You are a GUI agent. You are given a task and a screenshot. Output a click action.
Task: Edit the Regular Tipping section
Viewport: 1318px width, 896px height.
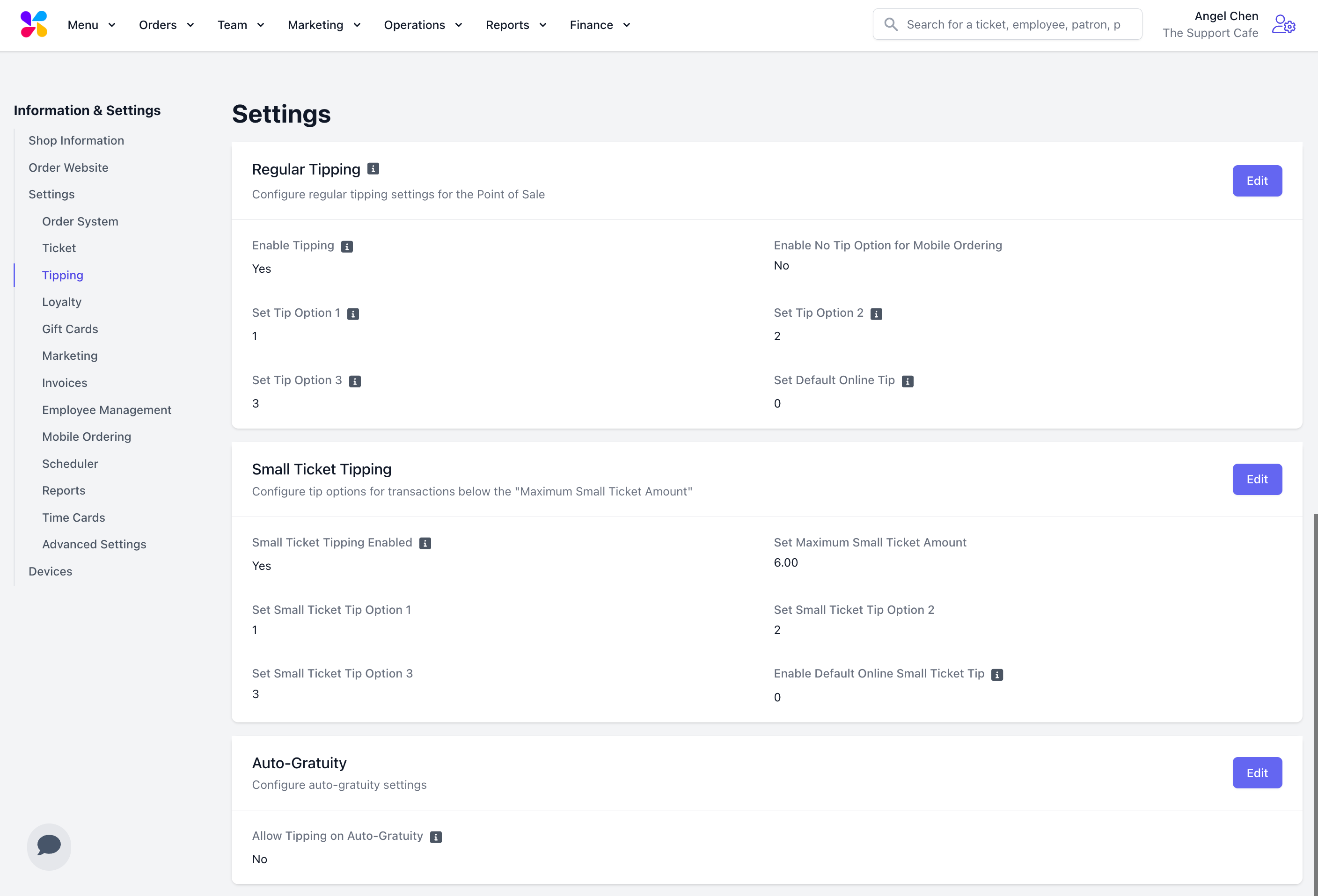tap(1256, 181)
